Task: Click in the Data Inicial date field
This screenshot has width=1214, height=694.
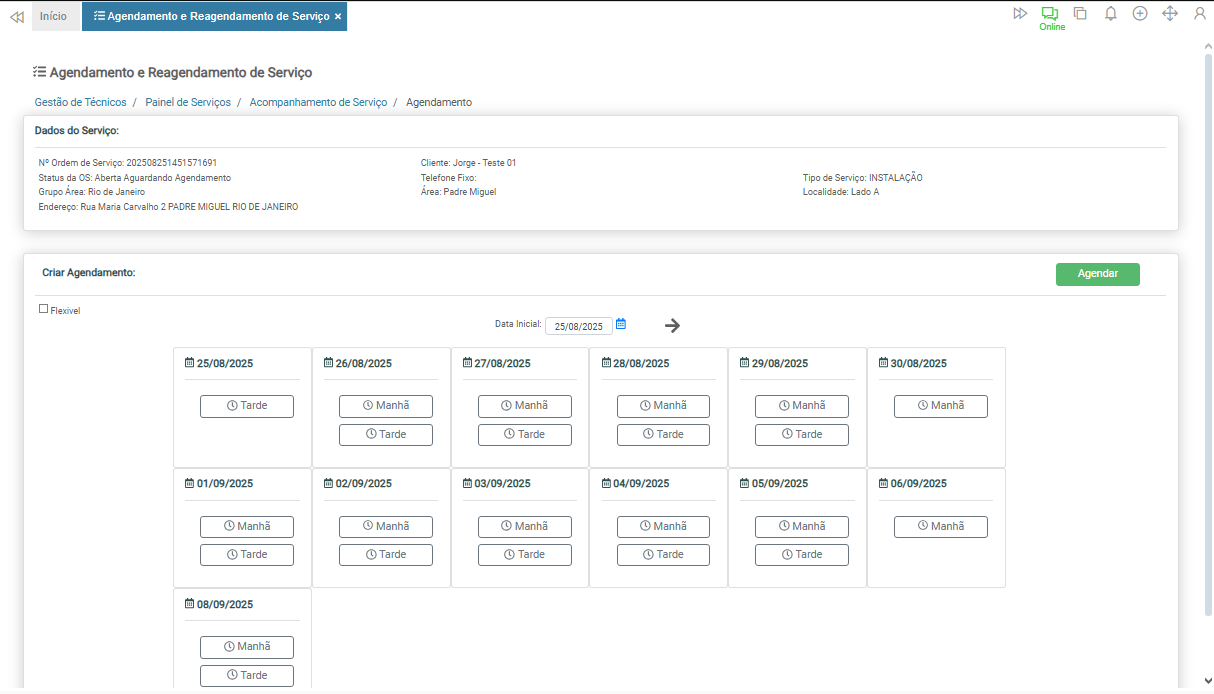Action: (x=579, y=326)
